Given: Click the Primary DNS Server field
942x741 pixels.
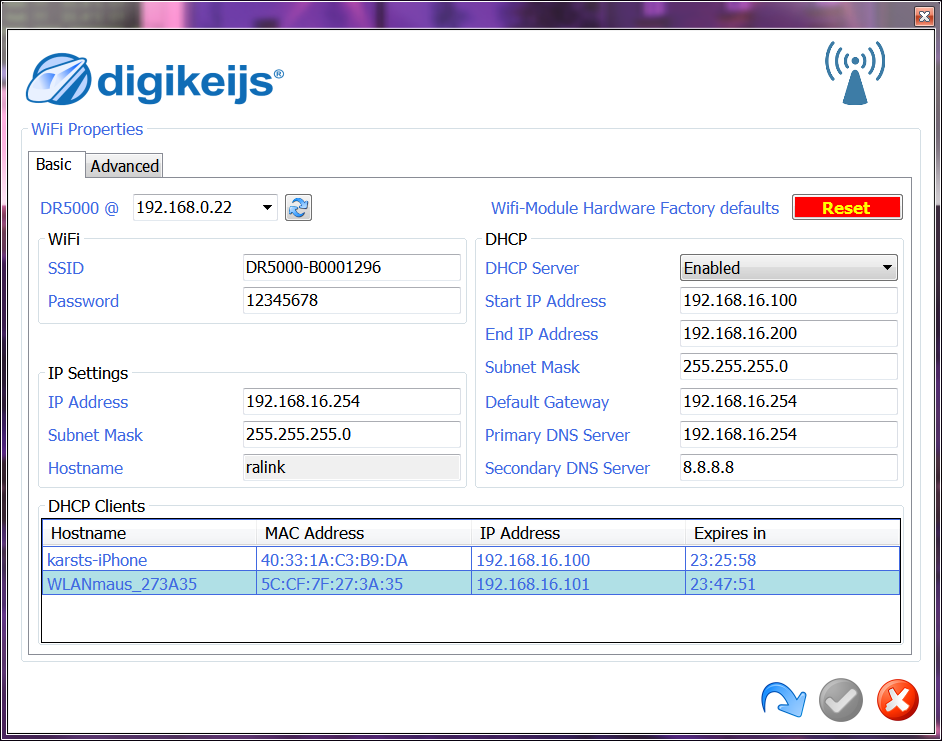Looking at the screenshot, I should pos(789,435).
